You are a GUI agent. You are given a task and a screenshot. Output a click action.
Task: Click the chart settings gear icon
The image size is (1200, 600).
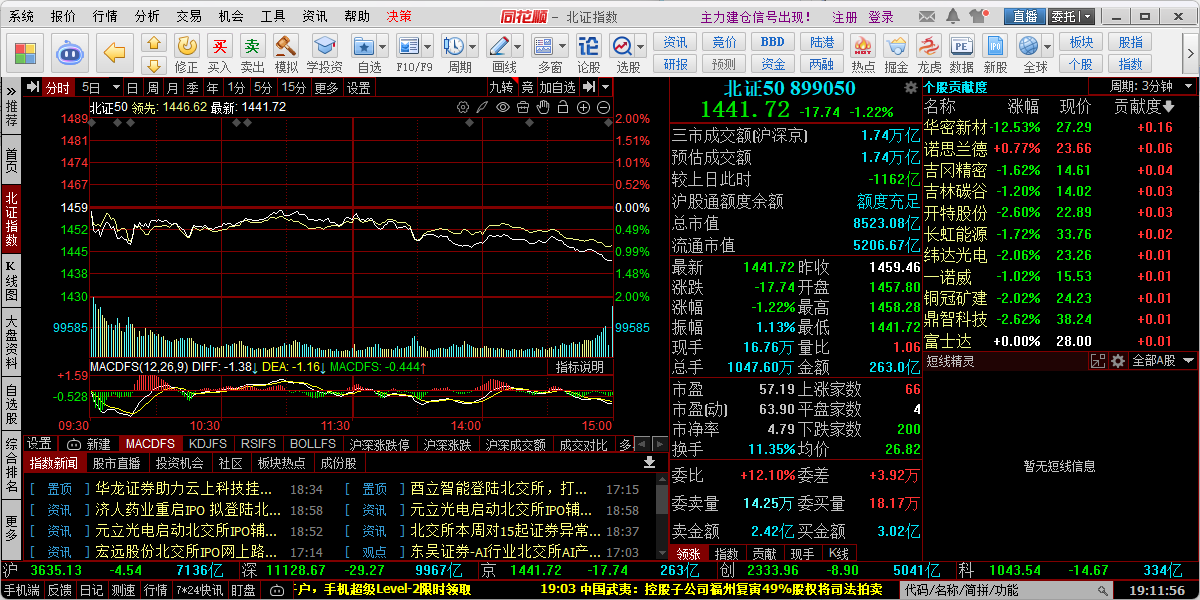pos(463,107)
